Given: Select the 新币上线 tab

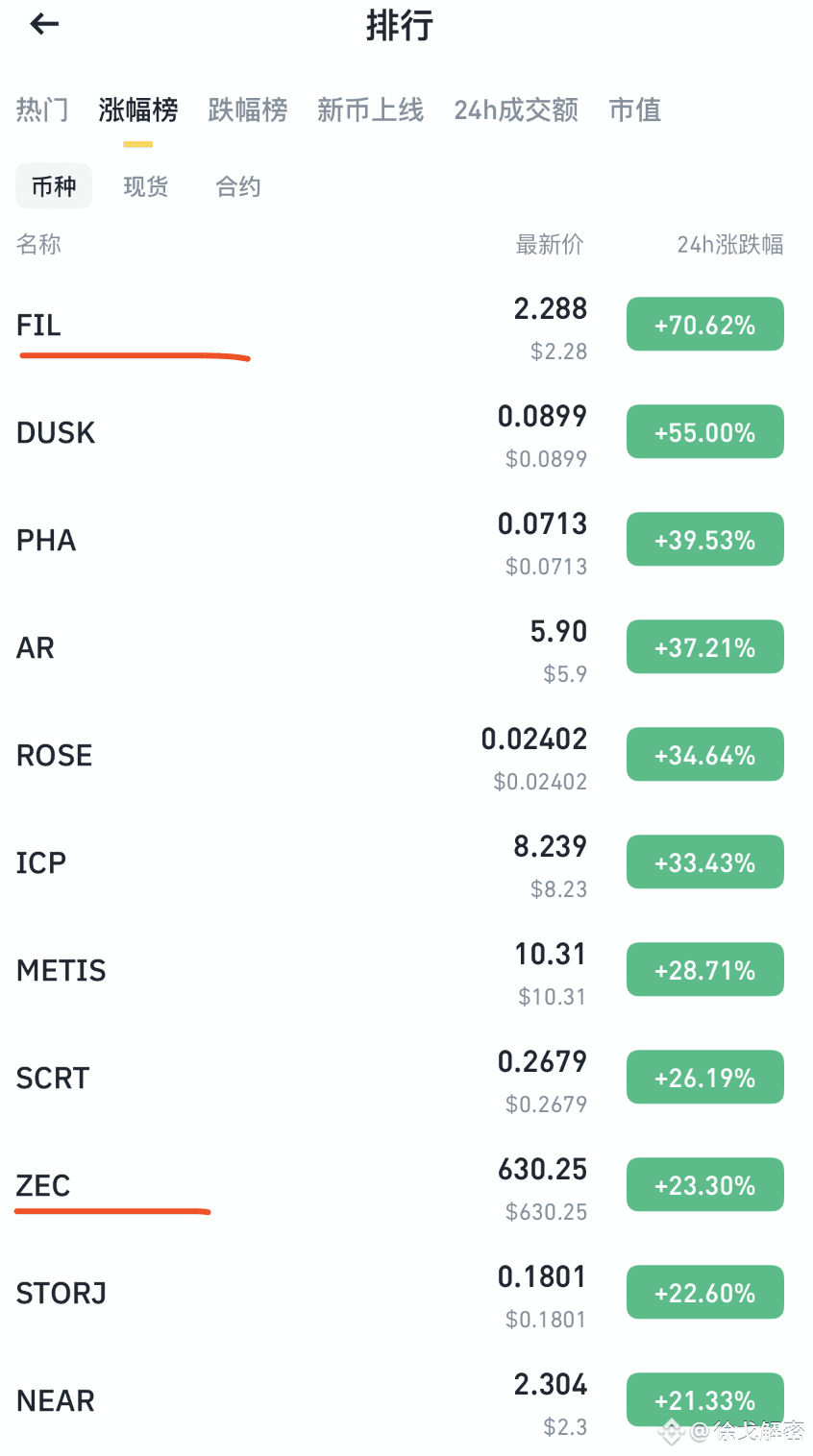Looking at the screenshot, I should pyautogui.click(x=370, y=110).
